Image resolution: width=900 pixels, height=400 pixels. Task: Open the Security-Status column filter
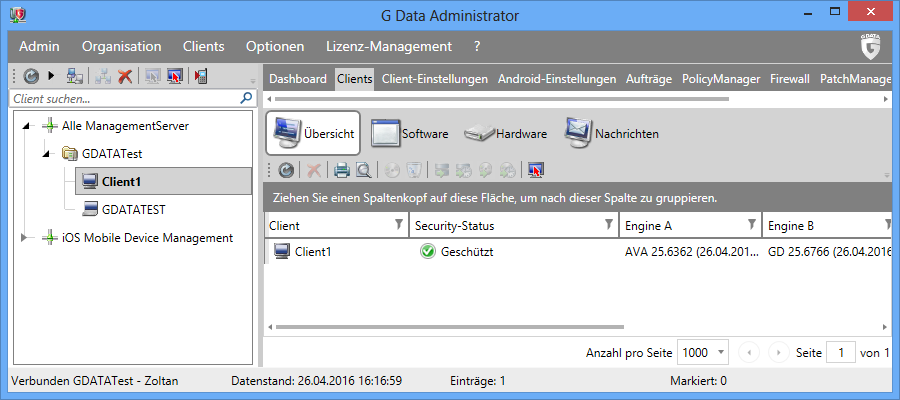tap(609, 225)
